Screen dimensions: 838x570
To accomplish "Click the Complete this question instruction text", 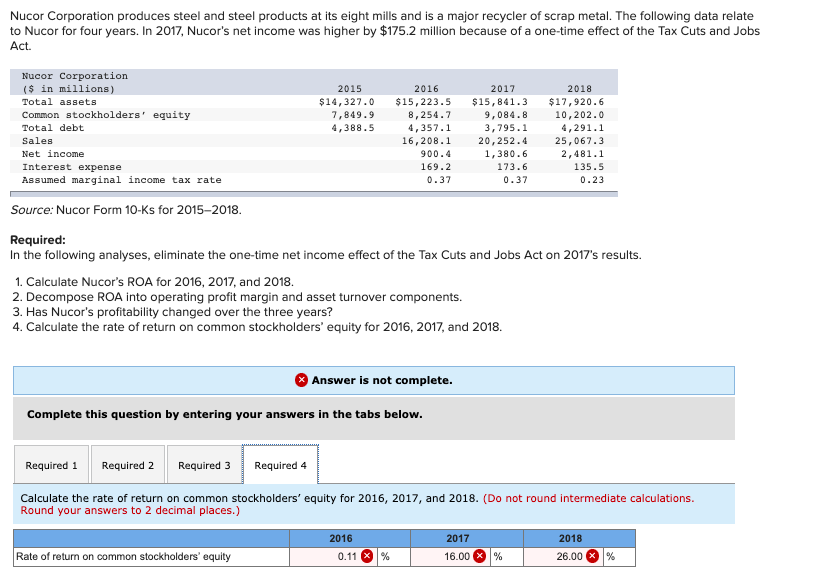I will click(224, 415).
